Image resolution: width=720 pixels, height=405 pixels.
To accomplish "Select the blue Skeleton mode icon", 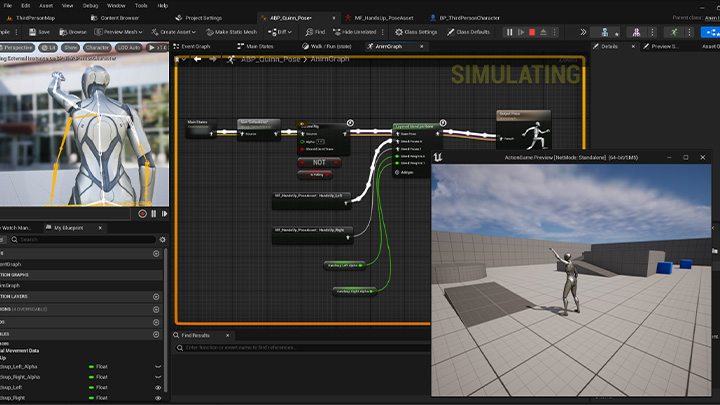I will click(605, 32).
